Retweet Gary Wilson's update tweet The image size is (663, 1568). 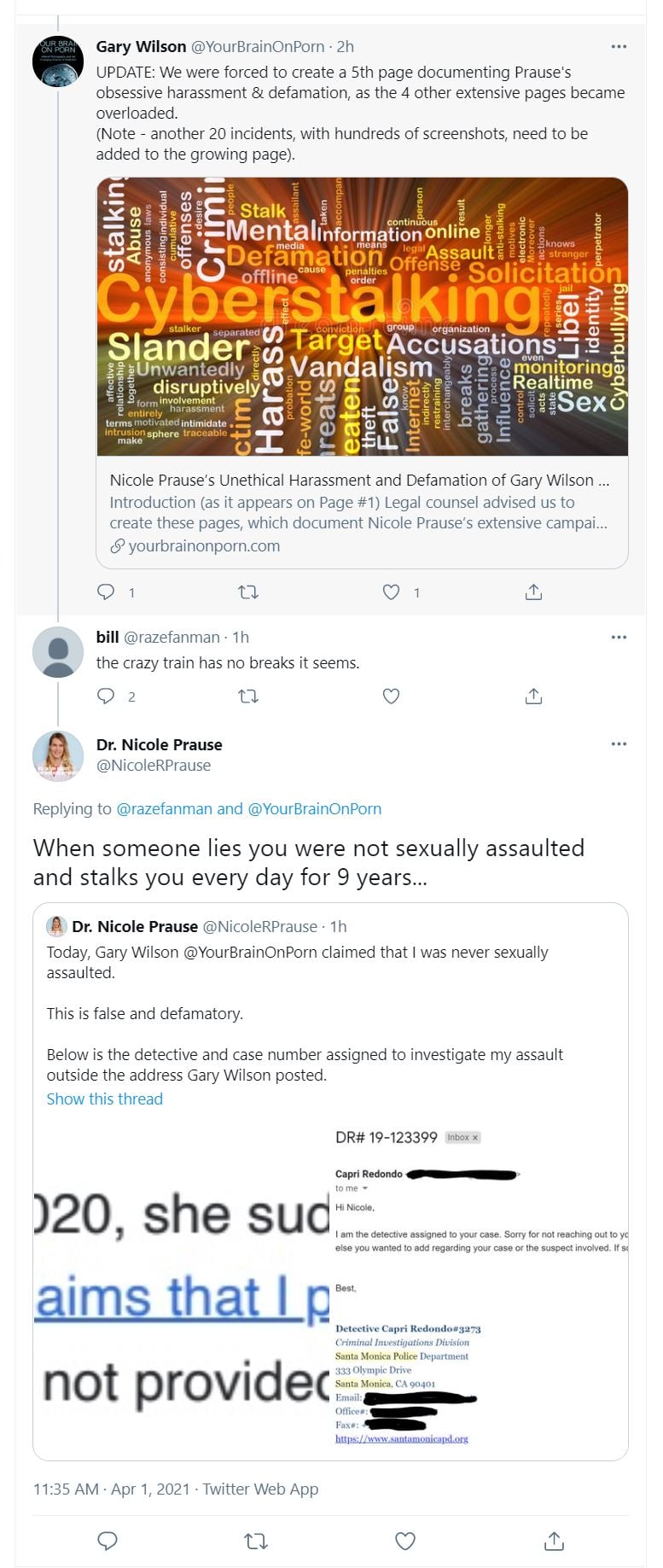coord(248,592)
